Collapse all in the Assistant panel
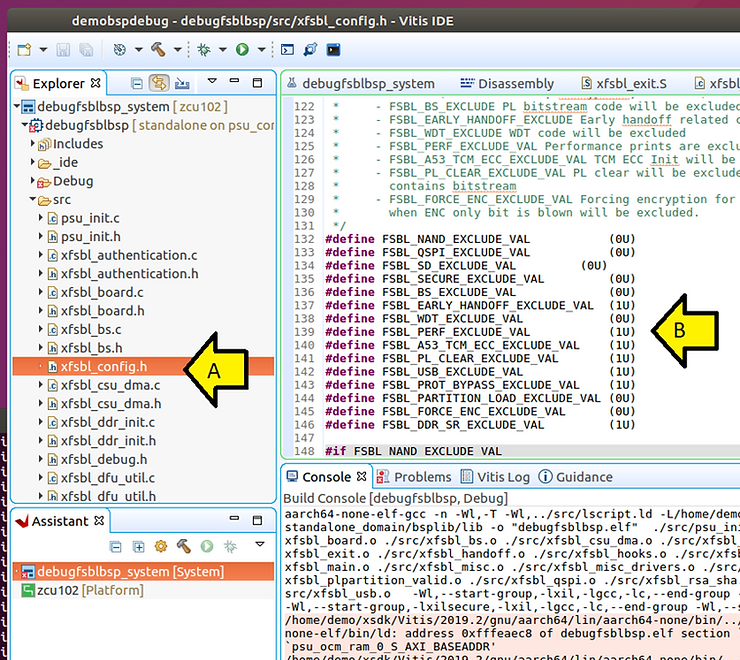 click(116, 547)
